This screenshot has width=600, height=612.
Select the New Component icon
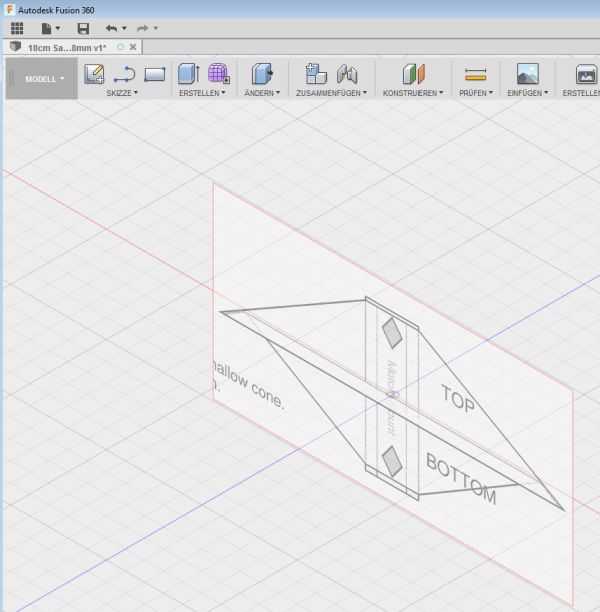click(316, 74)
